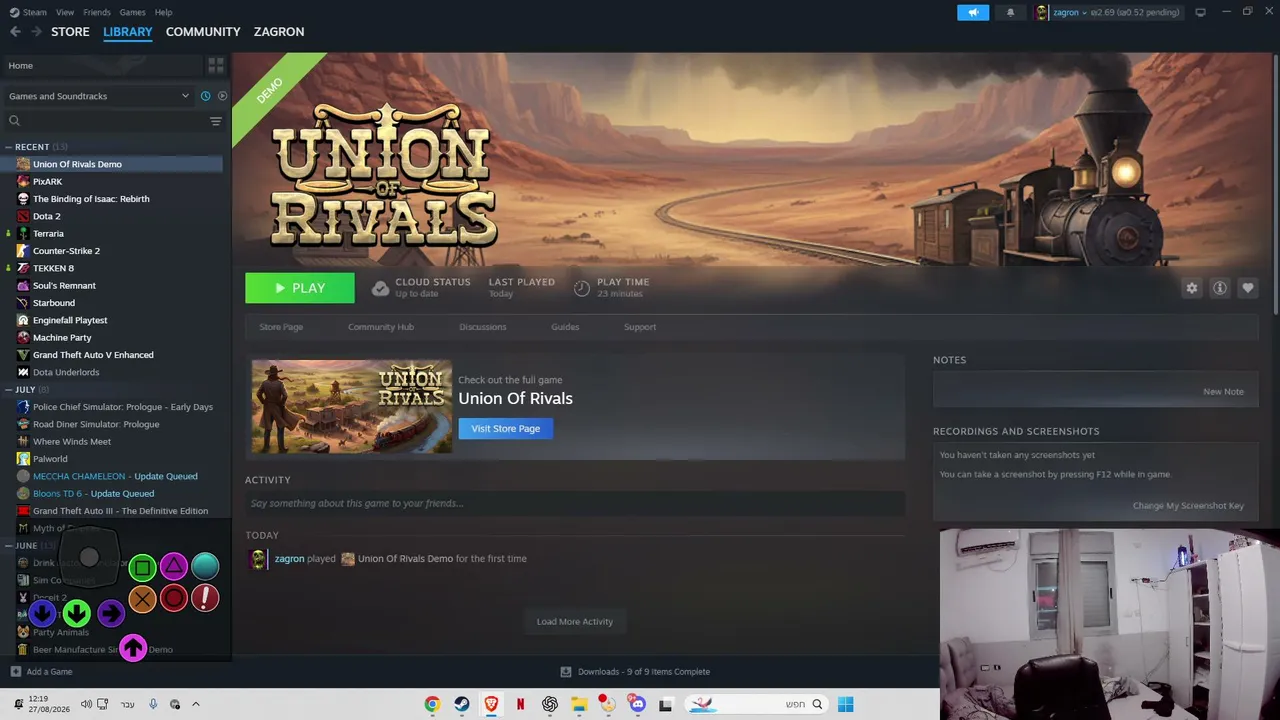1280x720 pixels.
Task: Show hidden system tray icons
Action: [196, 704]
